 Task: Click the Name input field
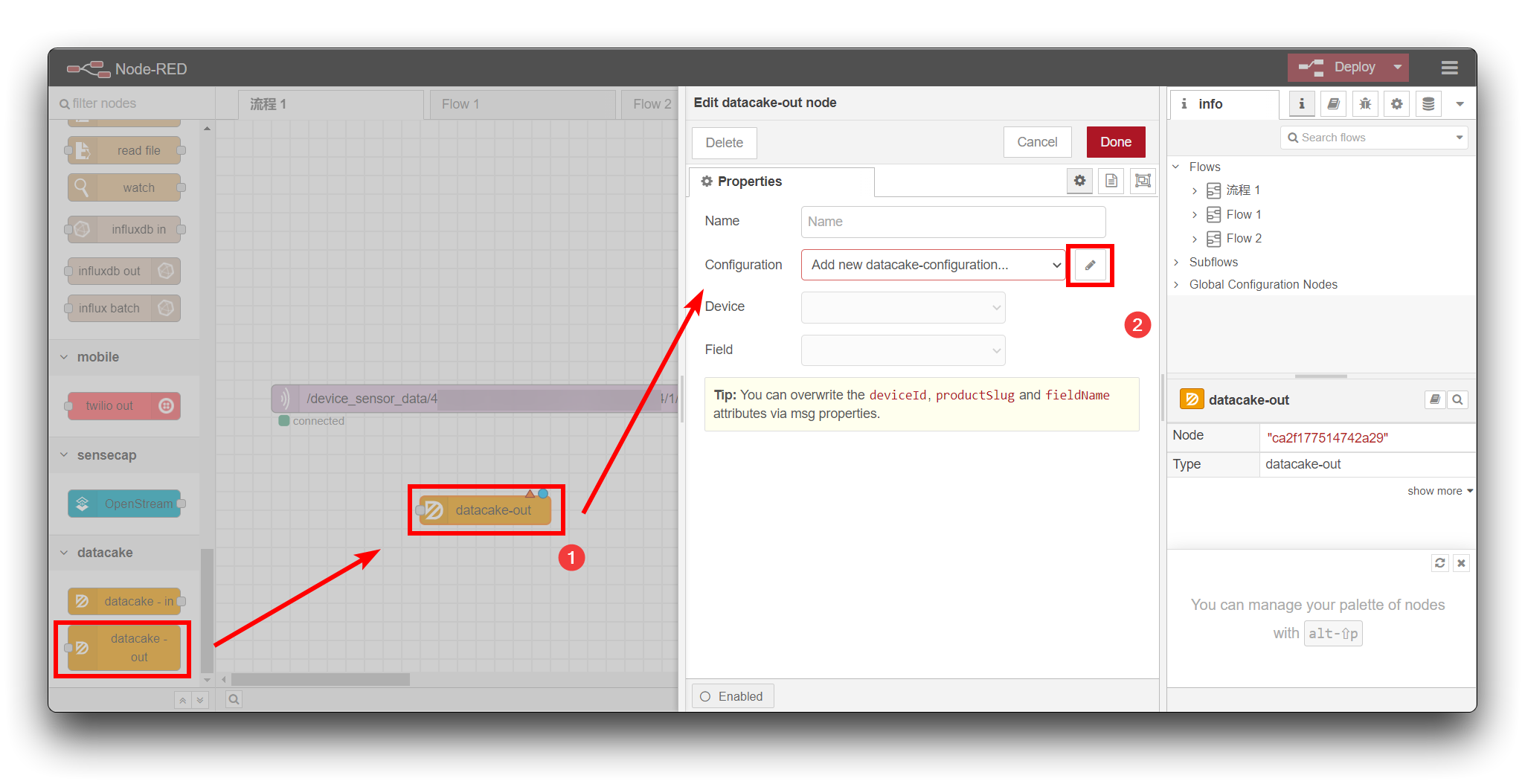click(x=953, y=222)
